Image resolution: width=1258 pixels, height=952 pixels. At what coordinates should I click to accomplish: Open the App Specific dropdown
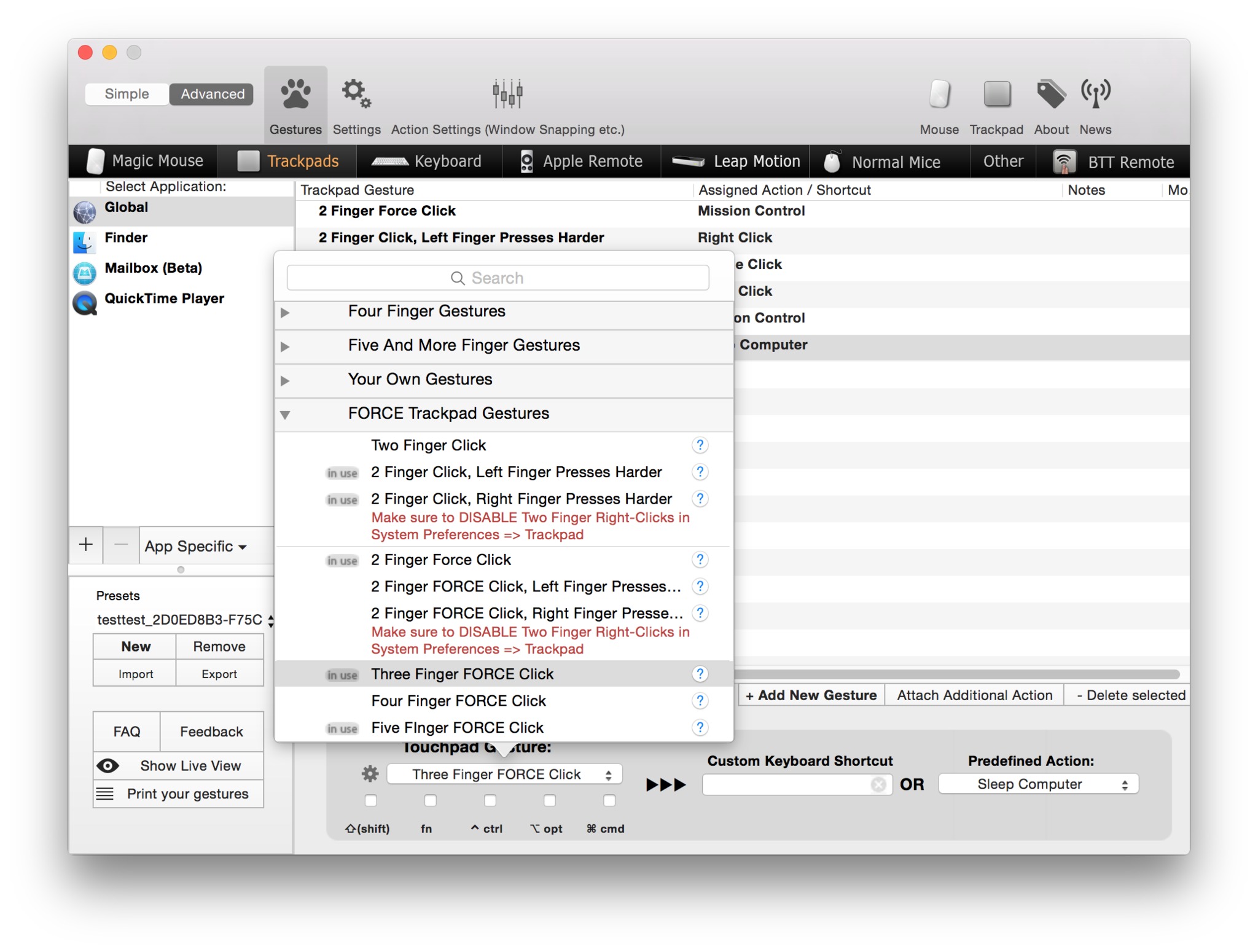195,546
